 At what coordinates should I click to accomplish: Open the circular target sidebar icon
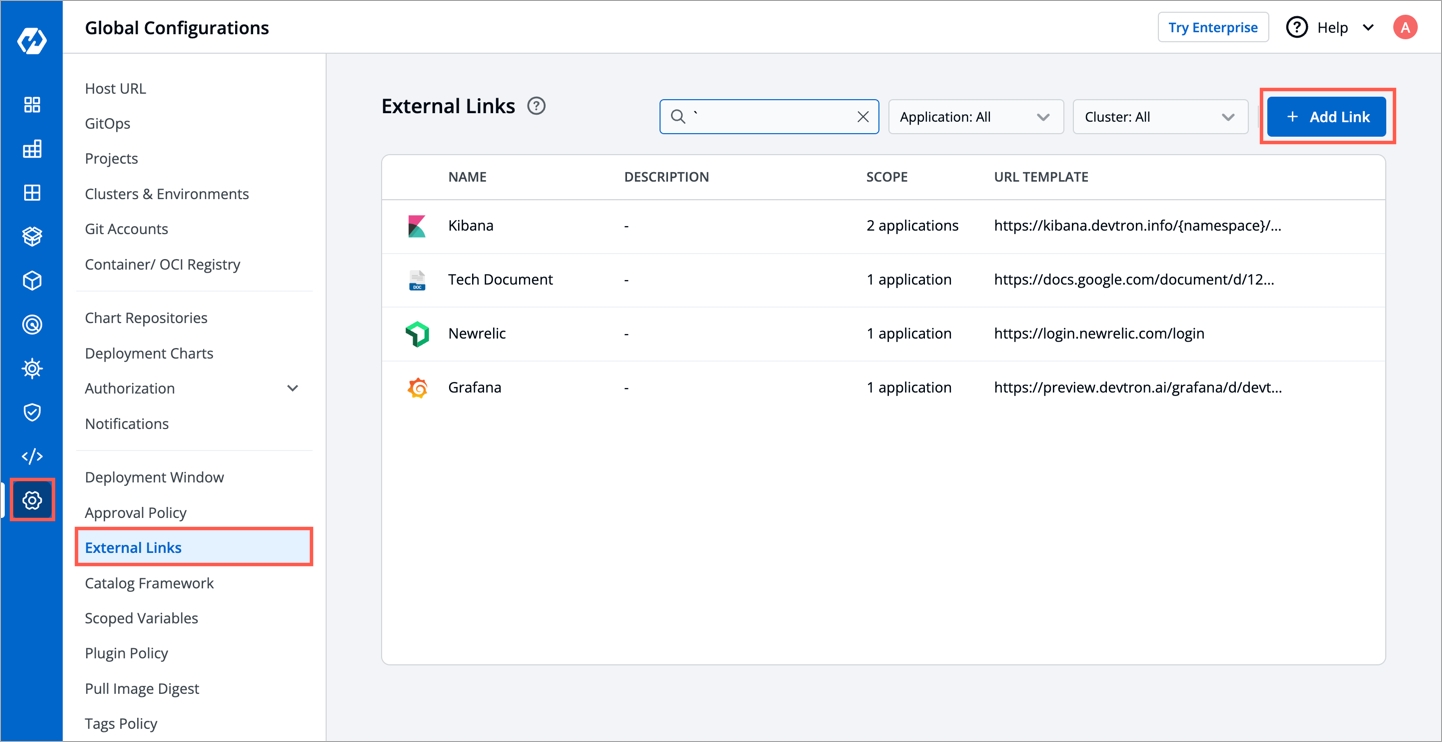[32, 325]
